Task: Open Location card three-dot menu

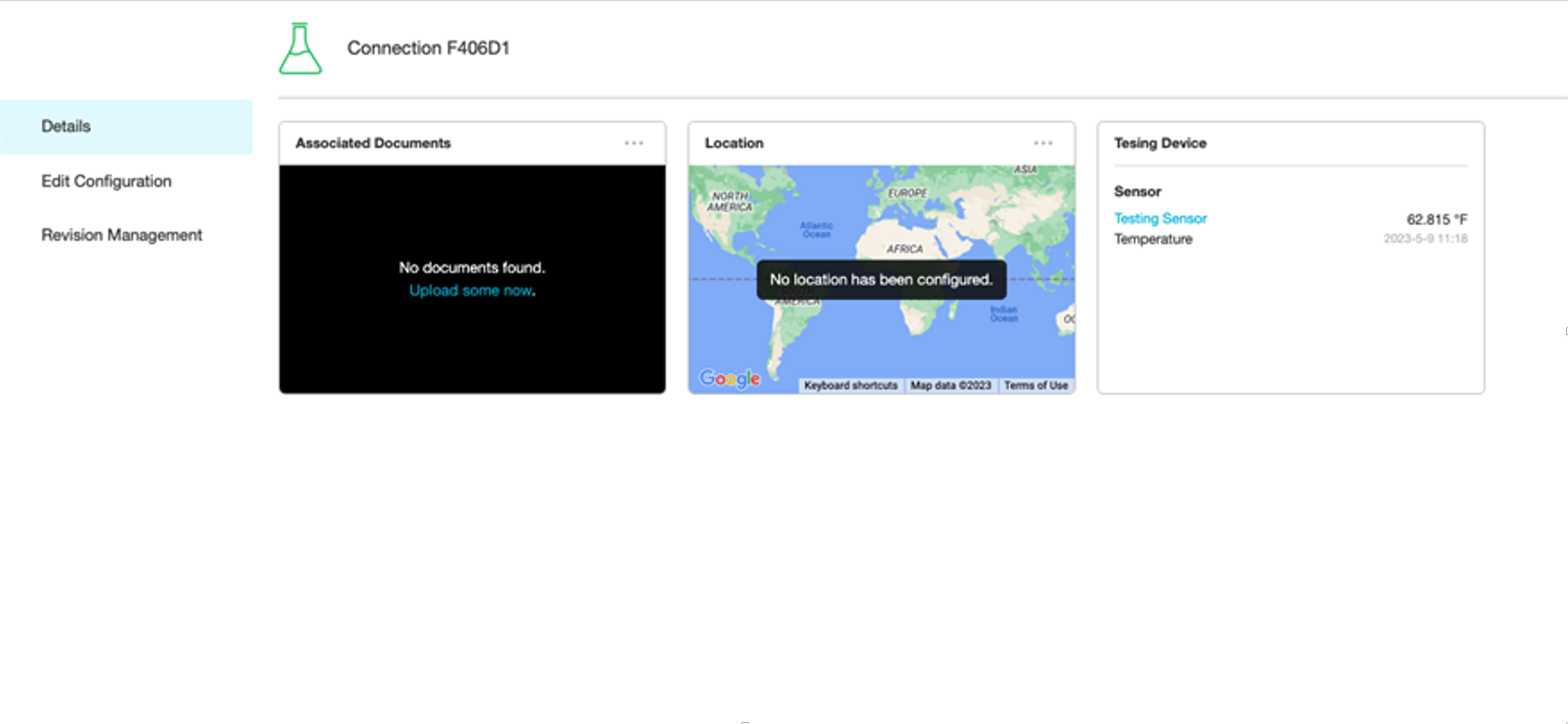Action: [x=1043, y=143]
